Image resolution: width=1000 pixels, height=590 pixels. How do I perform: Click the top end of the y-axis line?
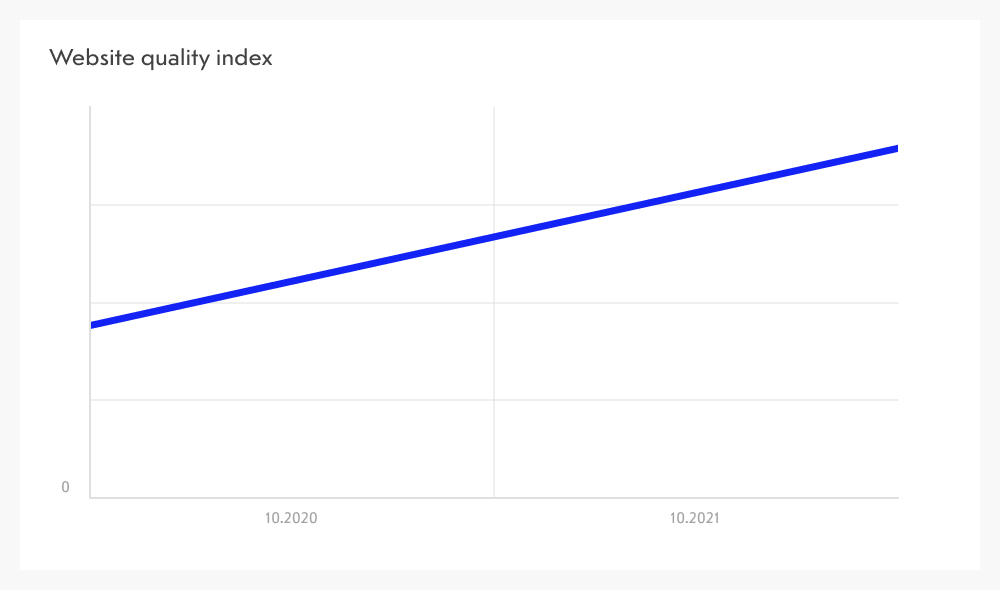(90, 108)
